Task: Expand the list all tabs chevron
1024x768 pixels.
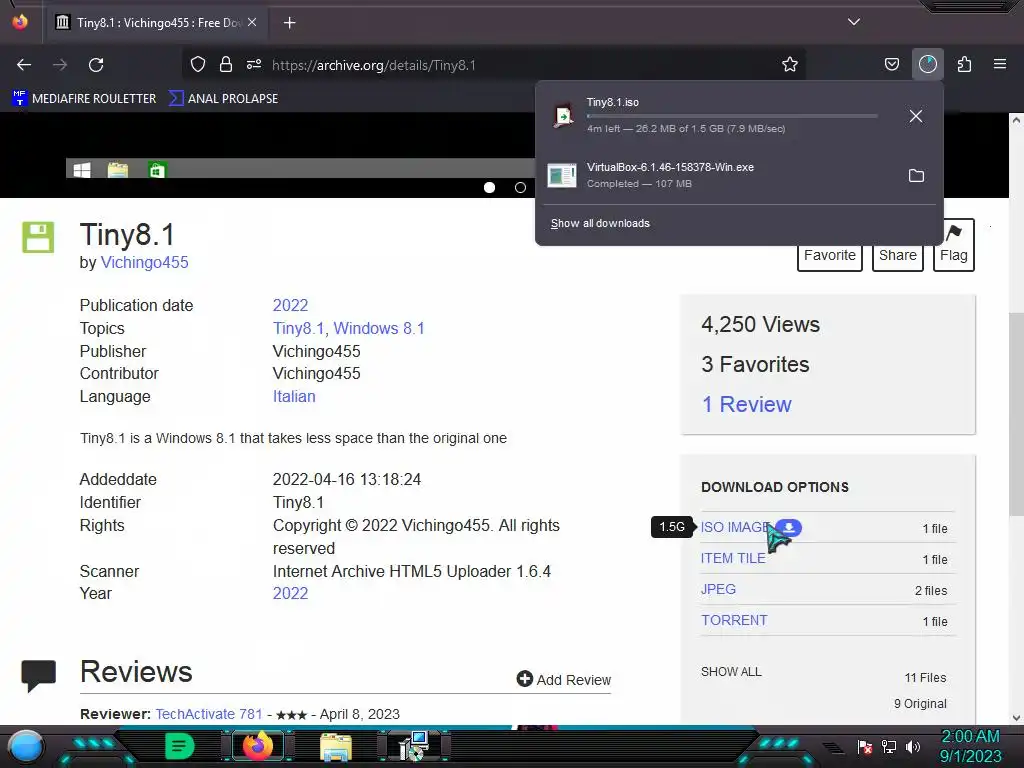Action: click(854, 22)
